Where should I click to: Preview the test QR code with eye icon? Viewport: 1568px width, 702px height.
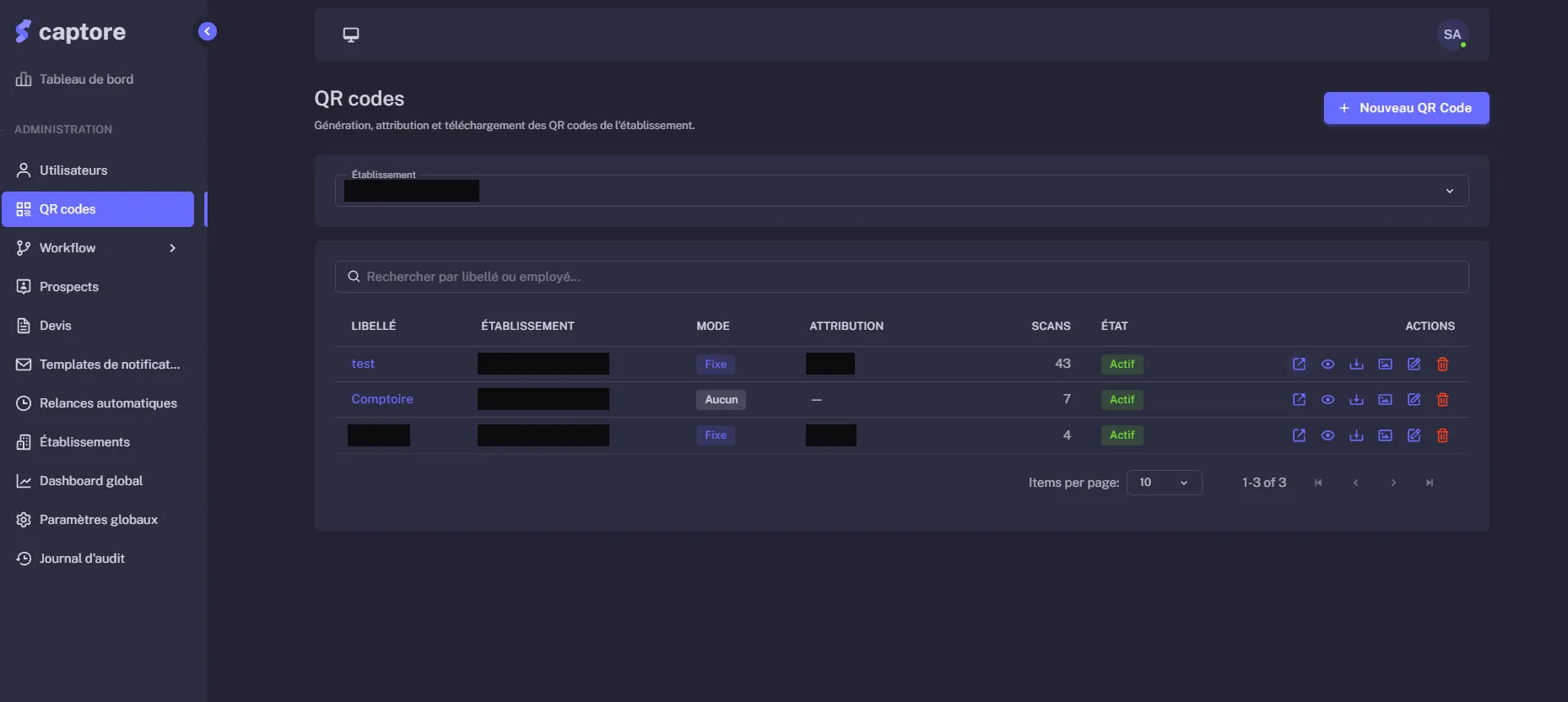pos(1327,364)
